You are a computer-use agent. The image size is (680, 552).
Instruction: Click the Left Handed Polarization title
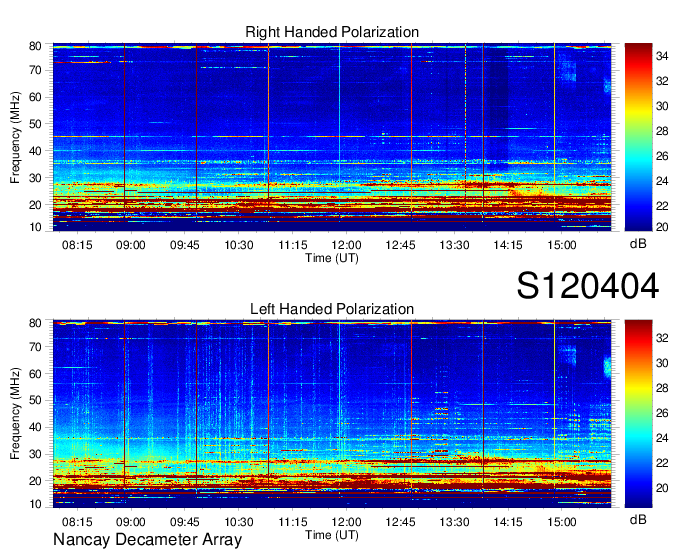pyautogui.click(x=332, y=309)
